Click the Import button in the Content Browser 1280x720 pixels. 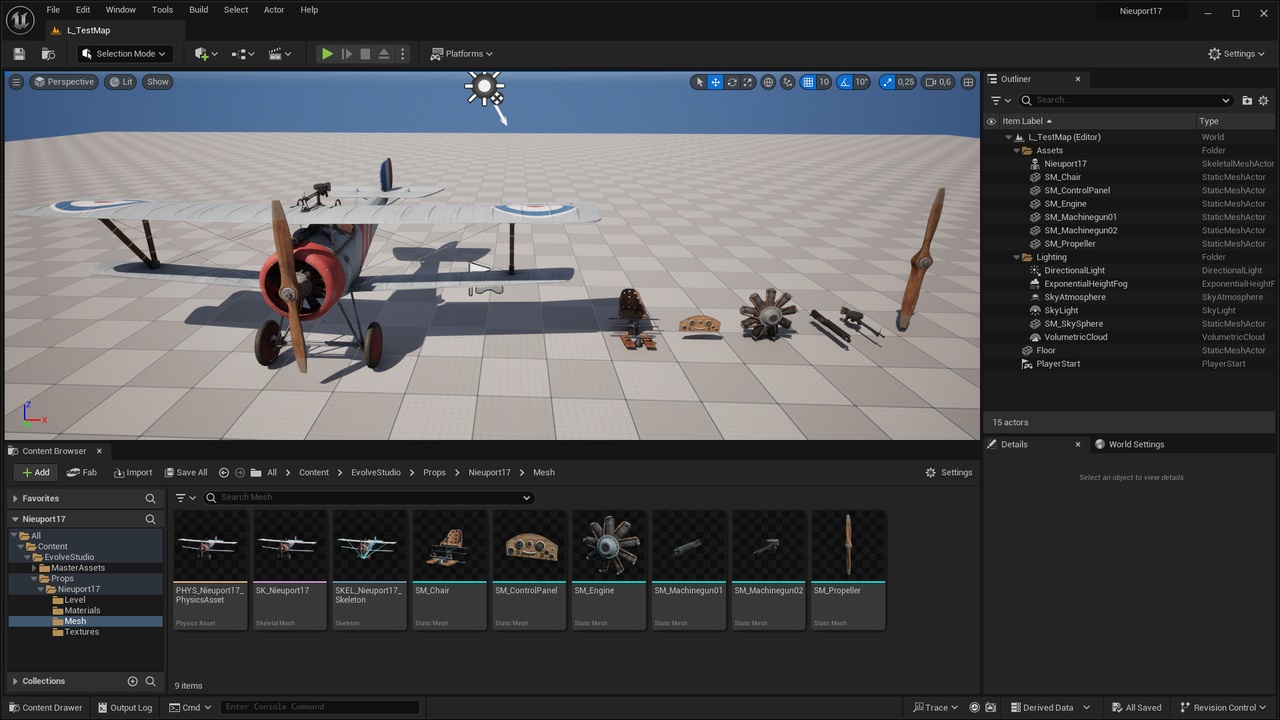coord(133,472)
